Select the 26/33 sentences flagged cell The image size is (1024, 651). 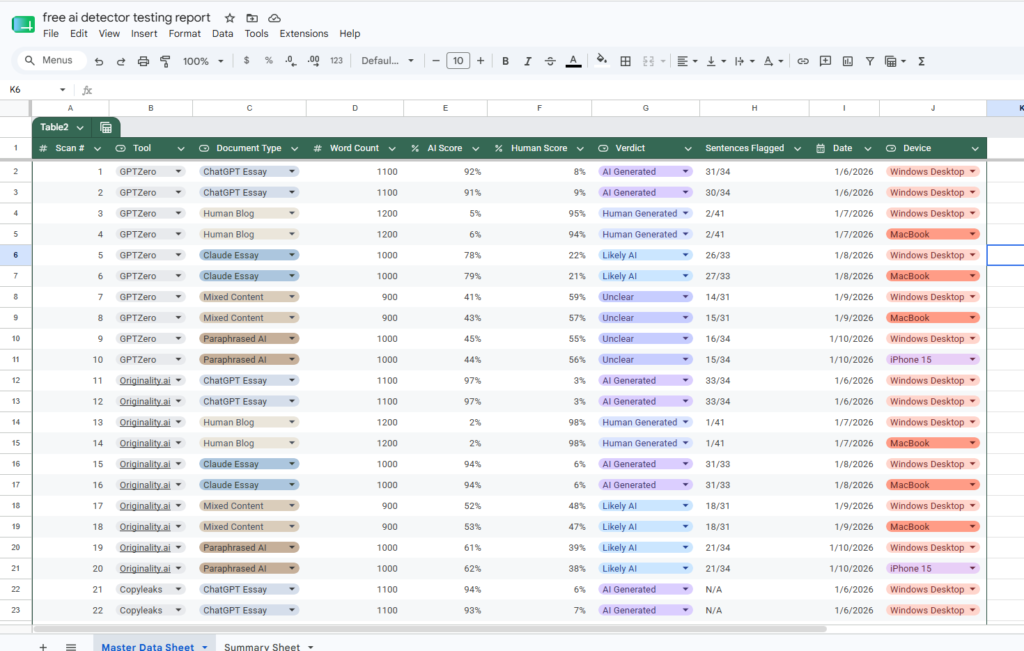(x=754, y=255)
